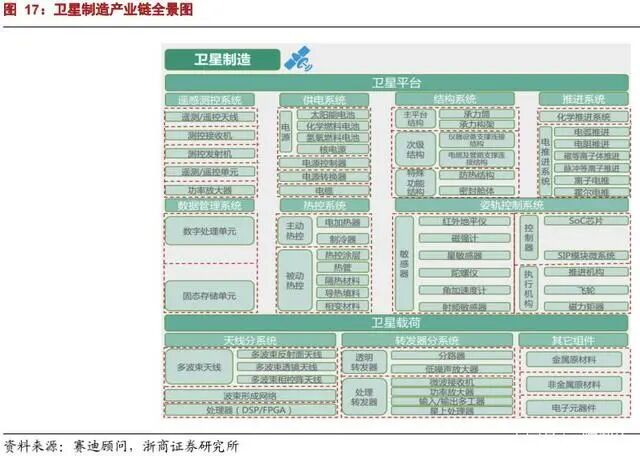Click the 遥测/遥控天线 box

210,117
